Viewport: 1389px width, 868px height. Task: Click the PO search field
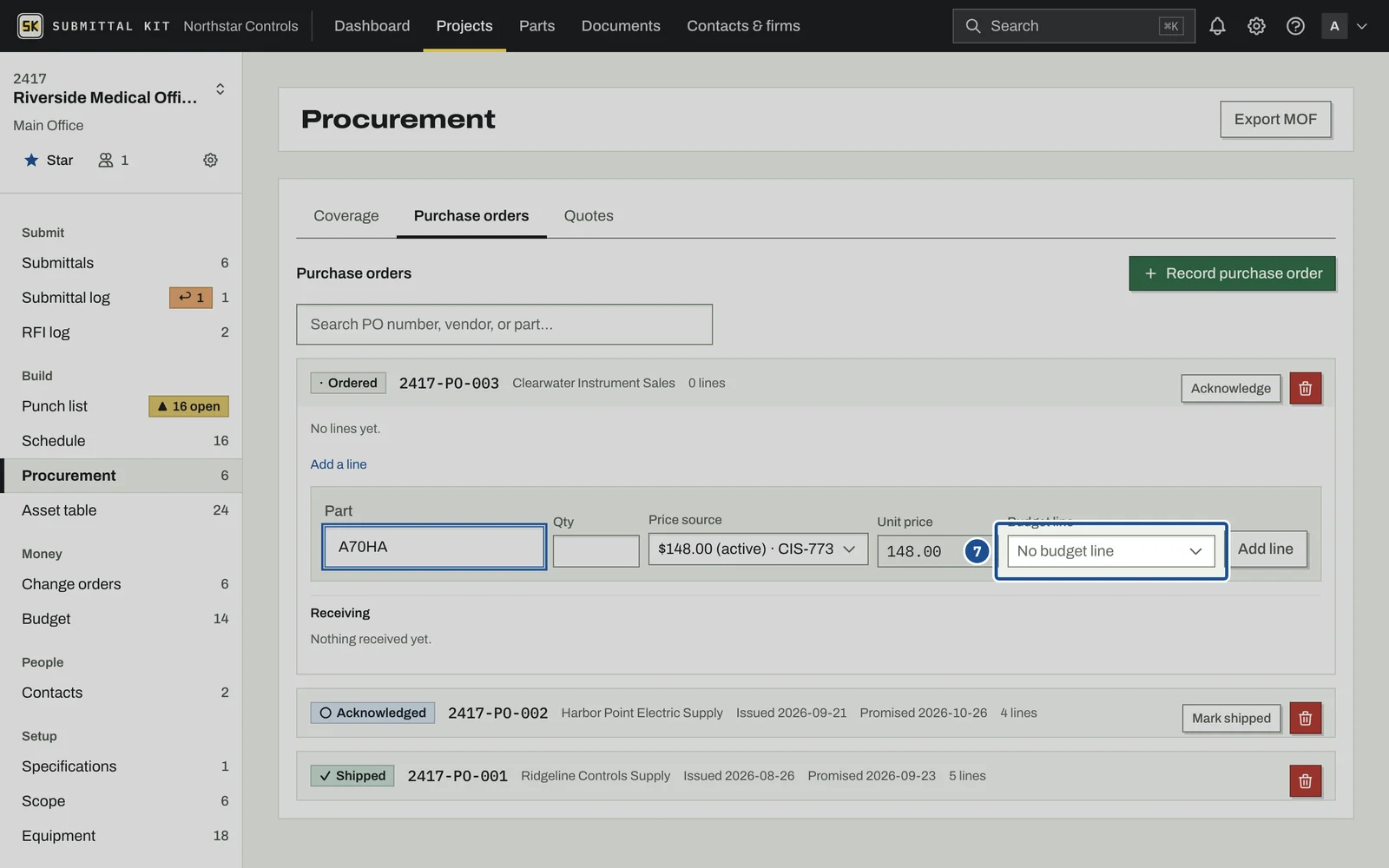pyautogui.click(x=504, y=324)
